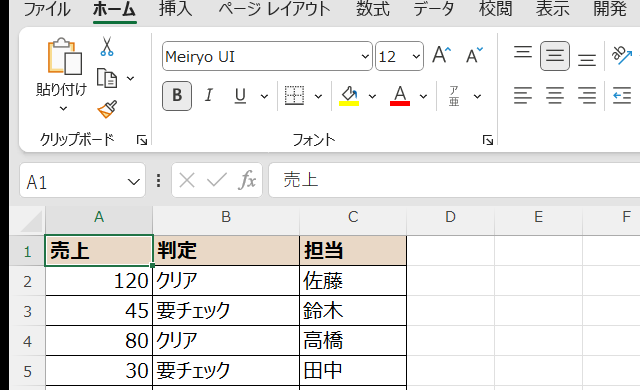
Task: Expand the borders dropdown arrow
Action: point(318,97)
